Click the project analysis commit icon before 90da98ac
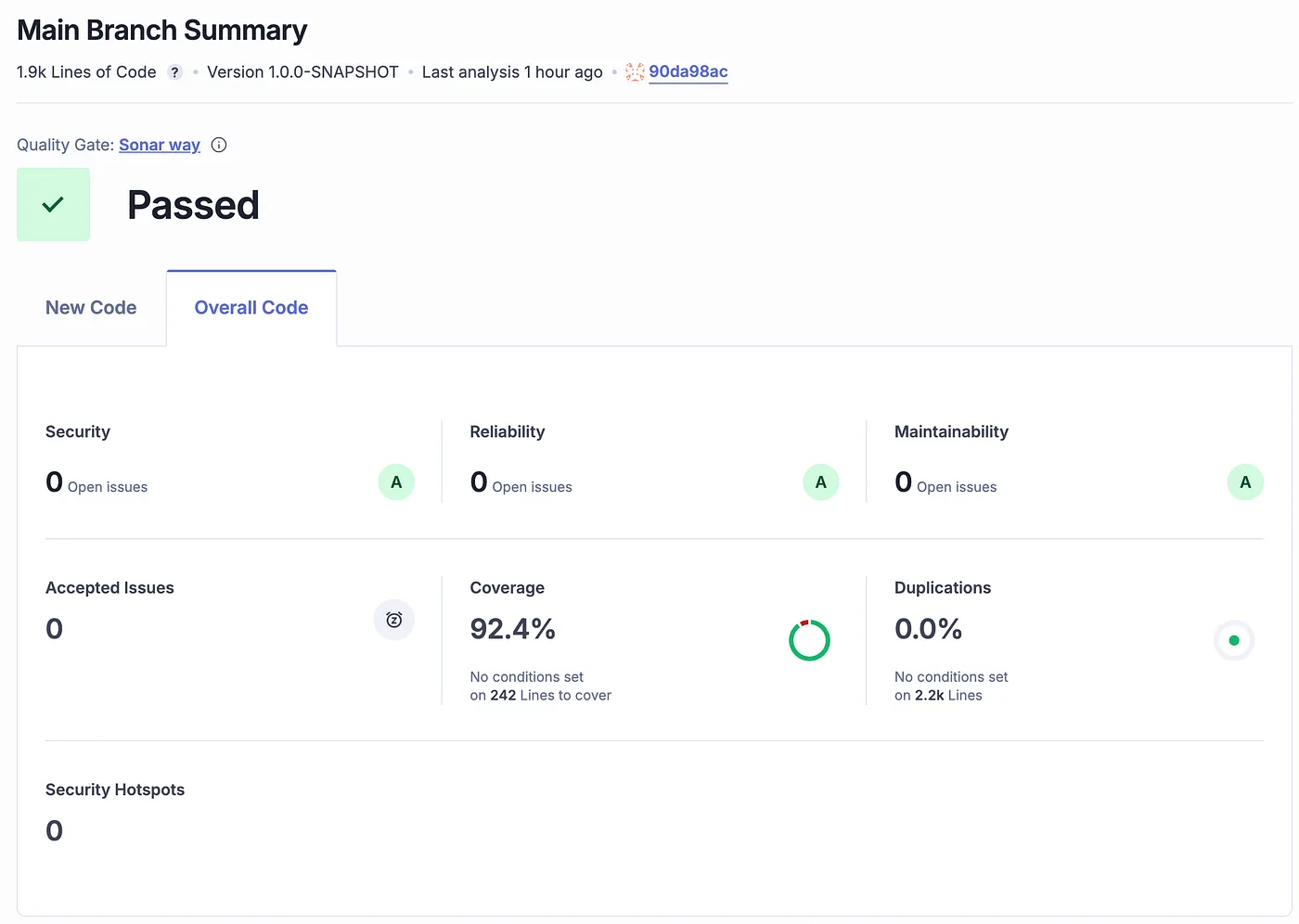 tap(634, 71)
